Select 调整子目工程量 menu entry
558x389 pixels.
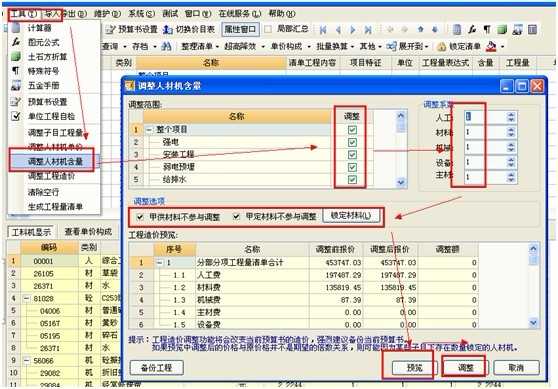point(55,132)
